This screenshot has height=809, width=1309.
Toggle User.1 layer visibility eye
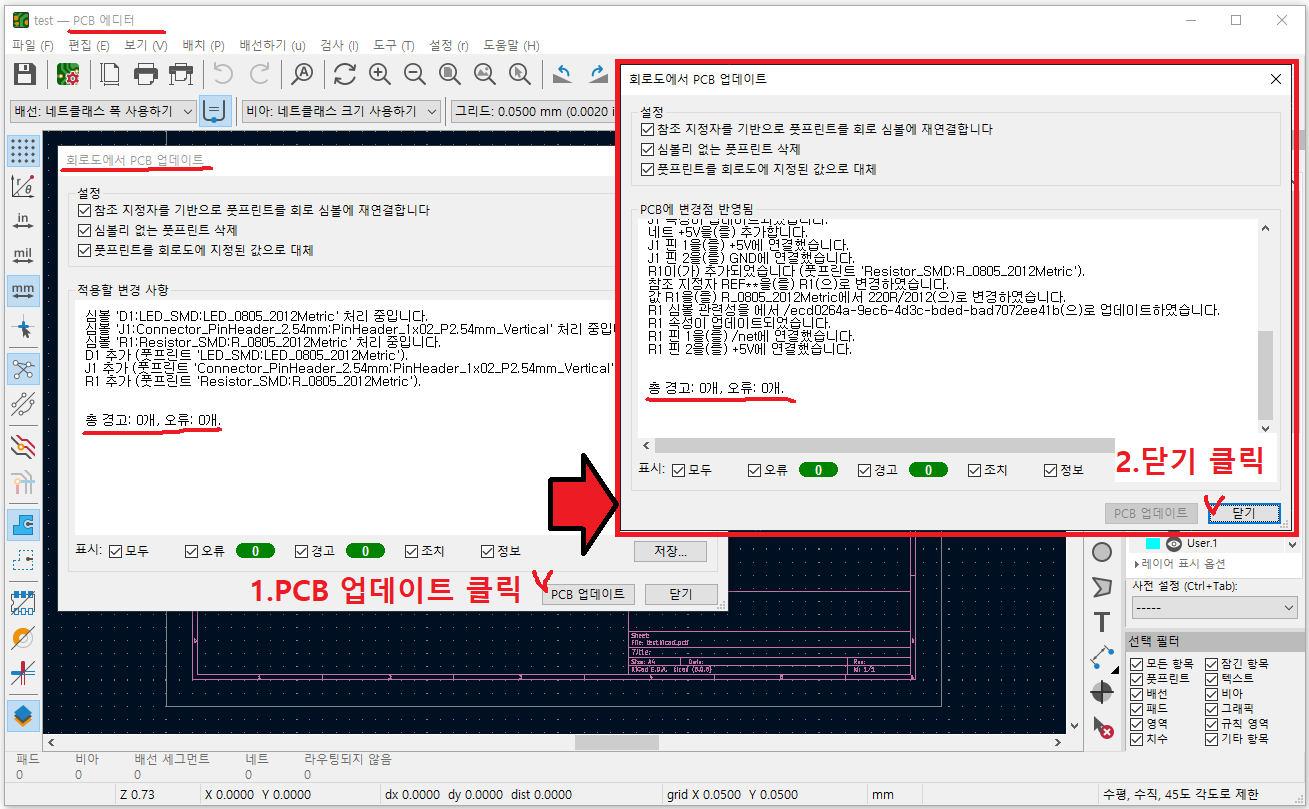click(1174, 543)
